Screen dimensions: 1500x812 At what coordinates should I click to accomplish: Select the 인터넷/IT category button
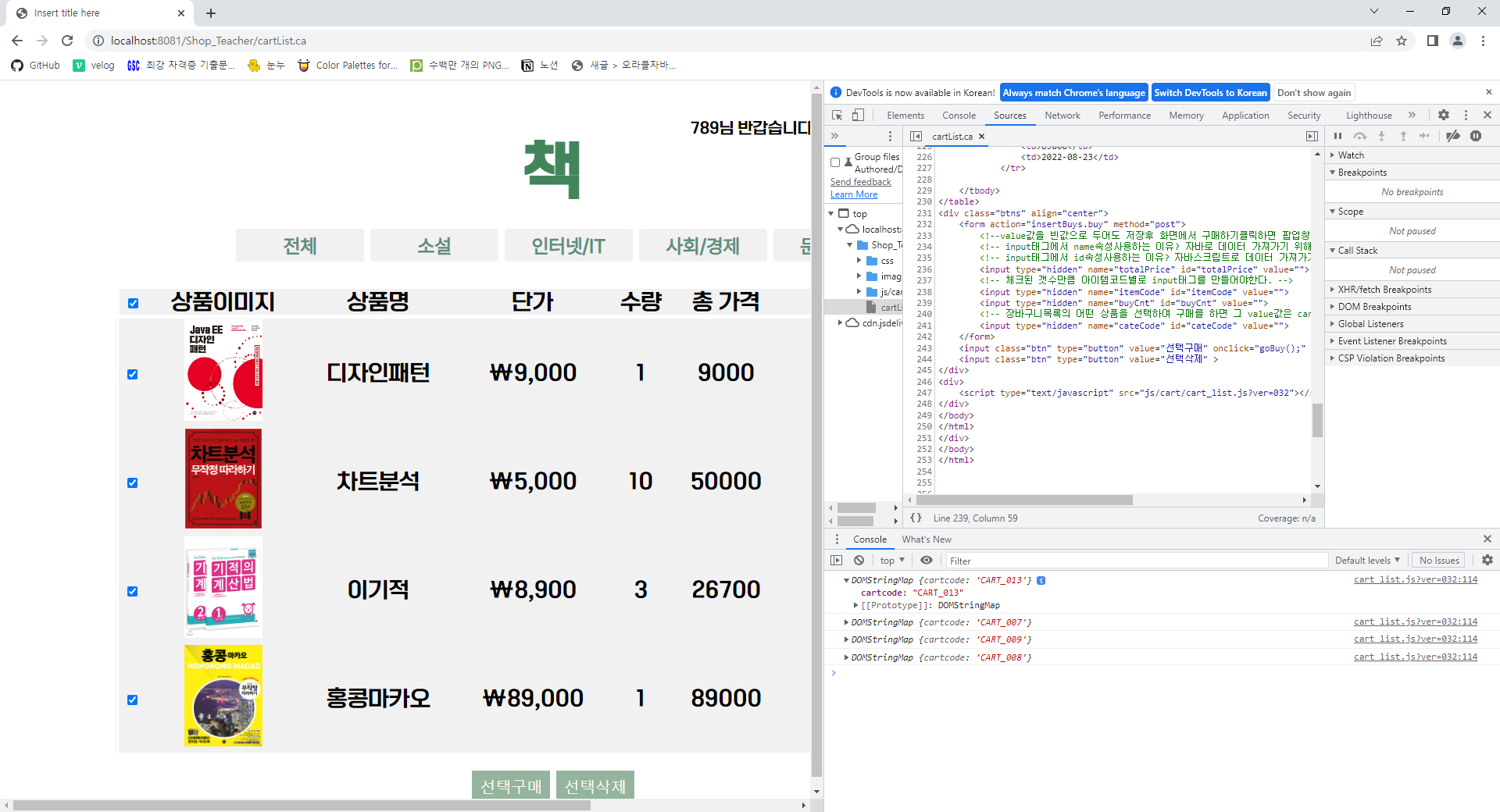coord(569,245)
